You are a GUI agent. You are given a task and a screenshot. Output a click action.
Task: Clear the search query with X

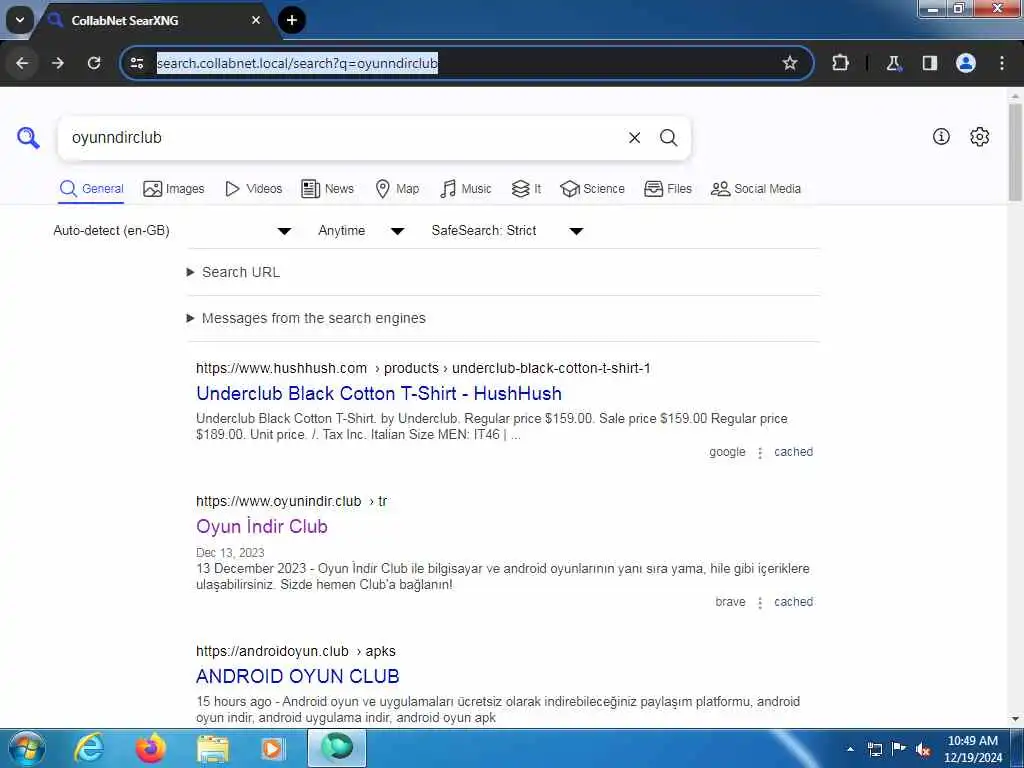click(634, 138)
